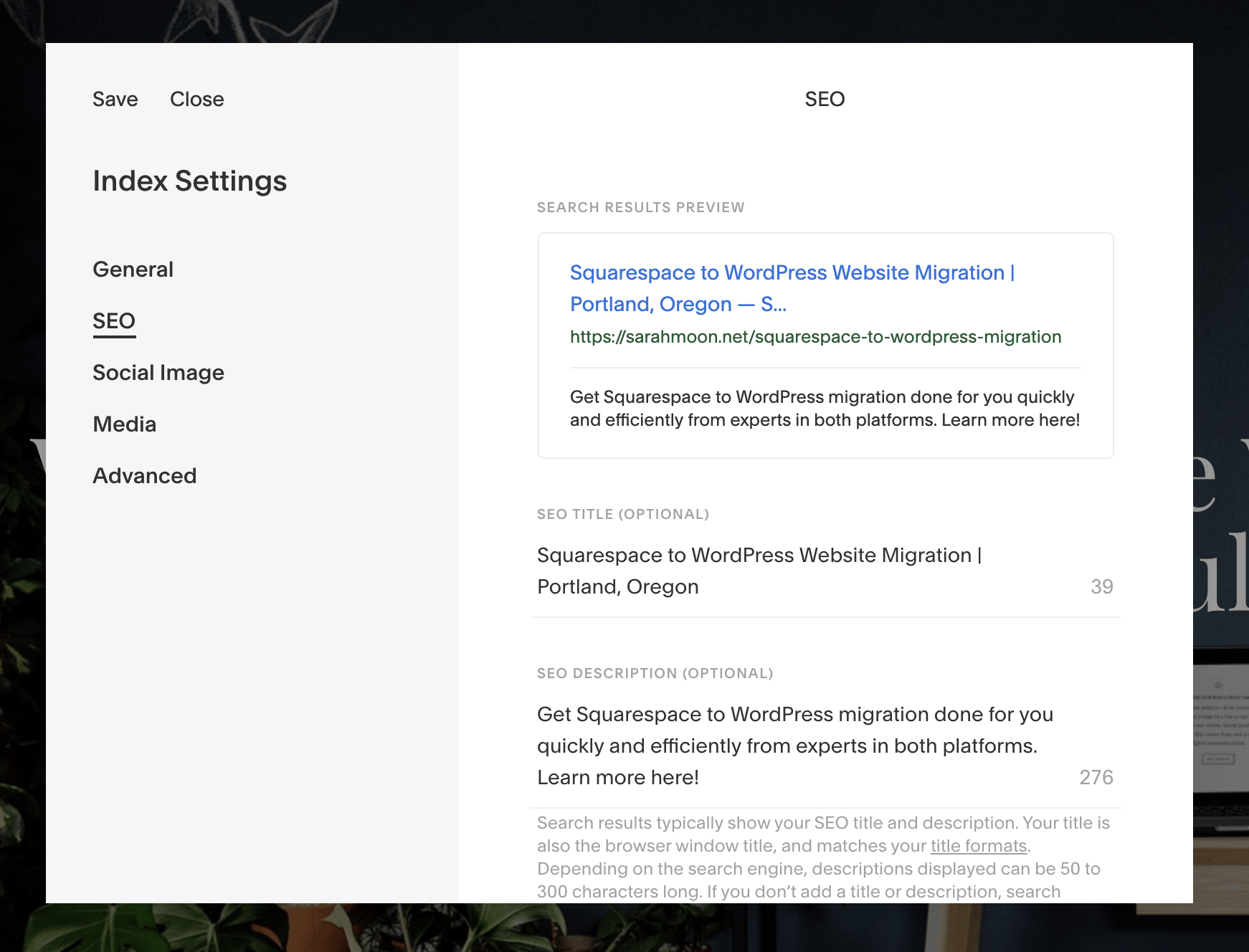This screenshot has width=1249, height=952.
Task: Open the General settings tab
Action: 133,270
